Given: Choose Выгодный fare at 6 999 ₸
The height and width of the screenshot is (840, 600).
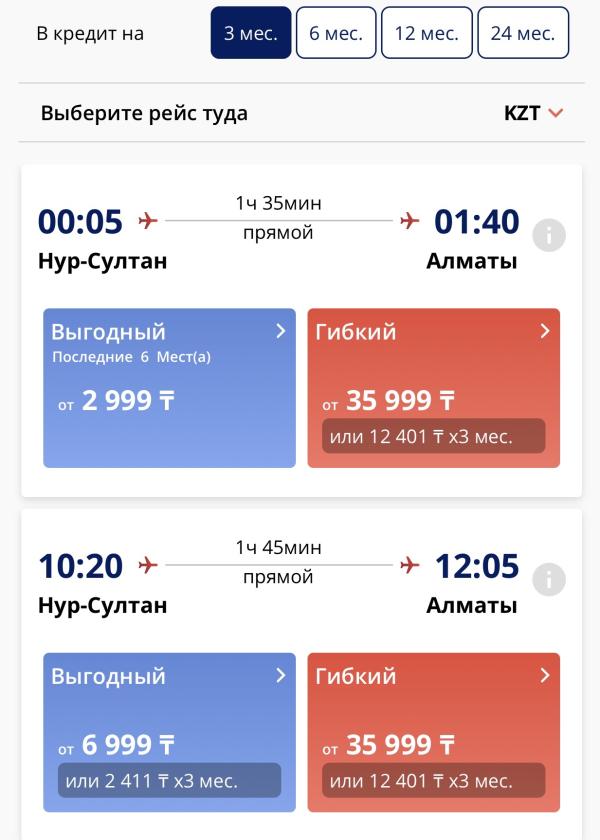Looking at the screenshot, I should [169, 745].
